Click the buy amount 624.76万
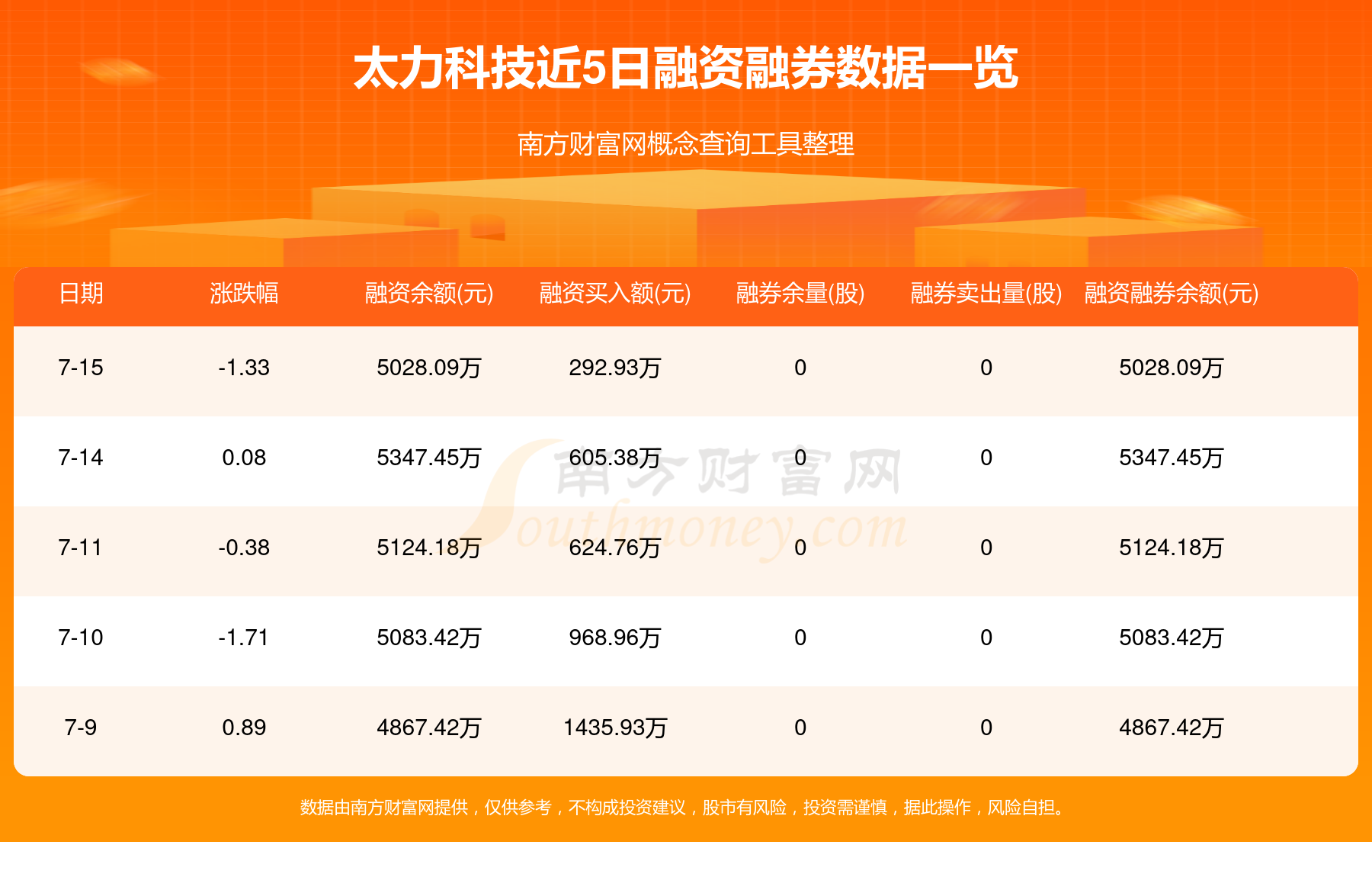 [x=615, y=548]
